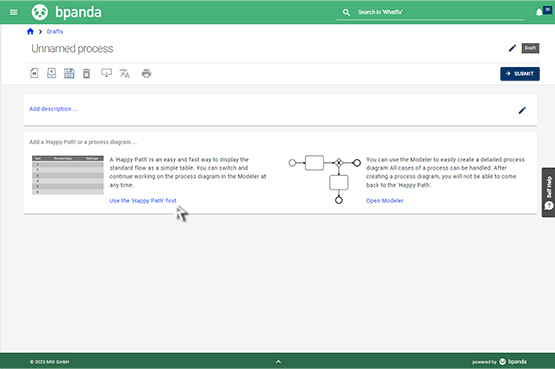This screenshot has width=555, height=369.
Task: Click the file document toolbar icon
Action: coord(34,73)
